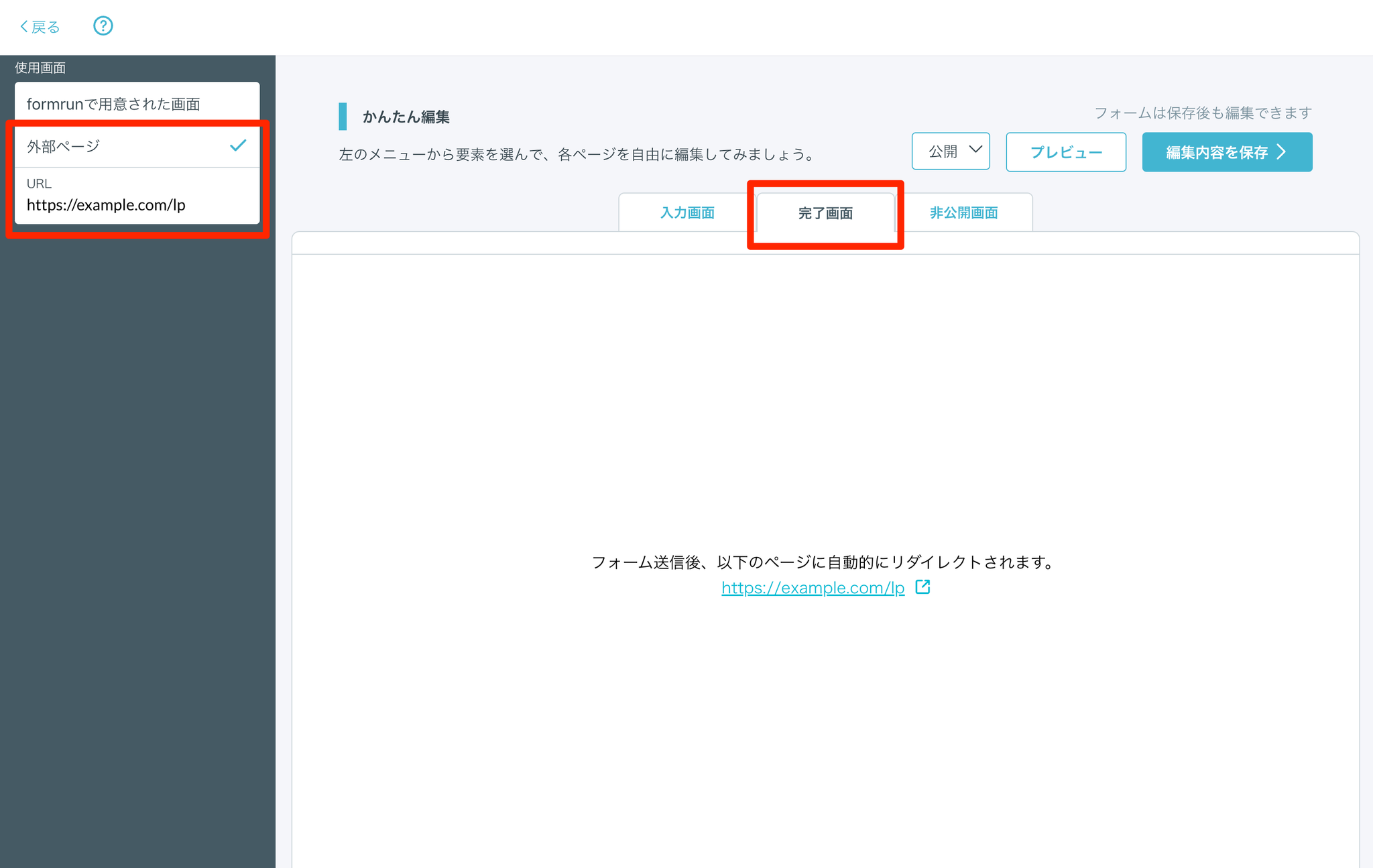Open the 公開 status dropdown
This screenshot has width=1373, height=868.
tap(950, 151)
